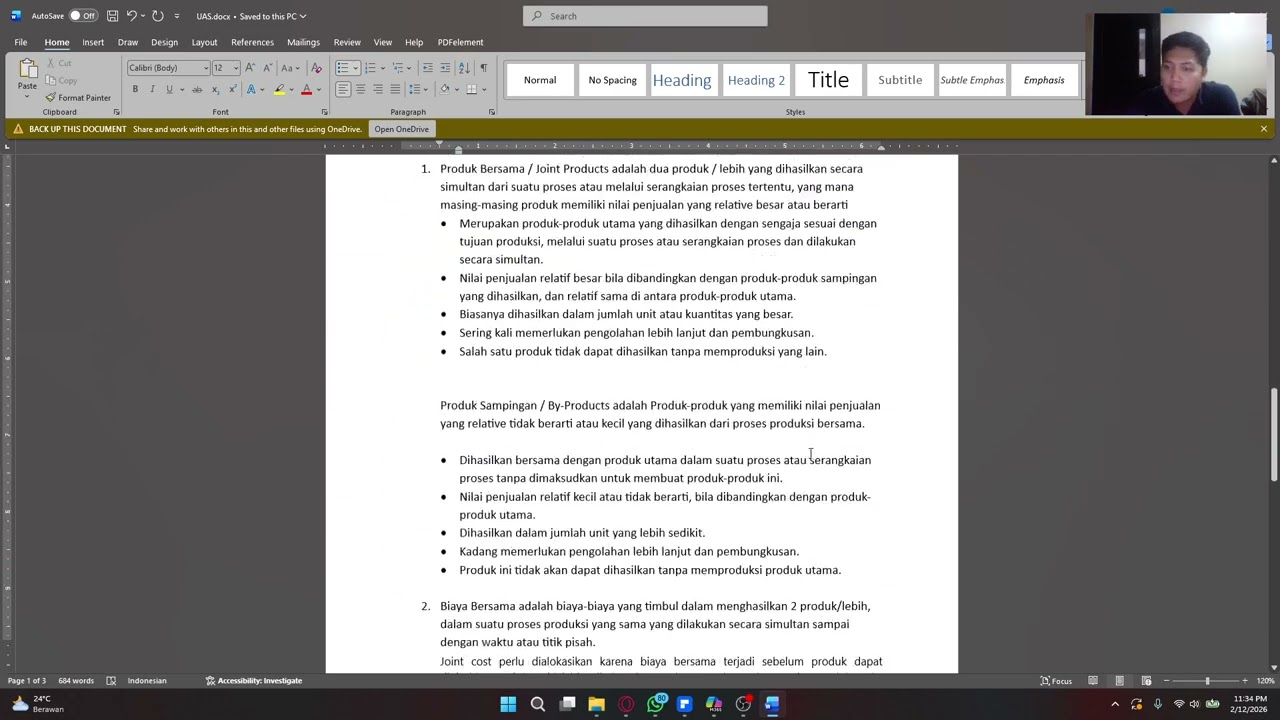This screenshot has width=1280, height=720.
Task: Open the Mailings tab
Action: 303,42
